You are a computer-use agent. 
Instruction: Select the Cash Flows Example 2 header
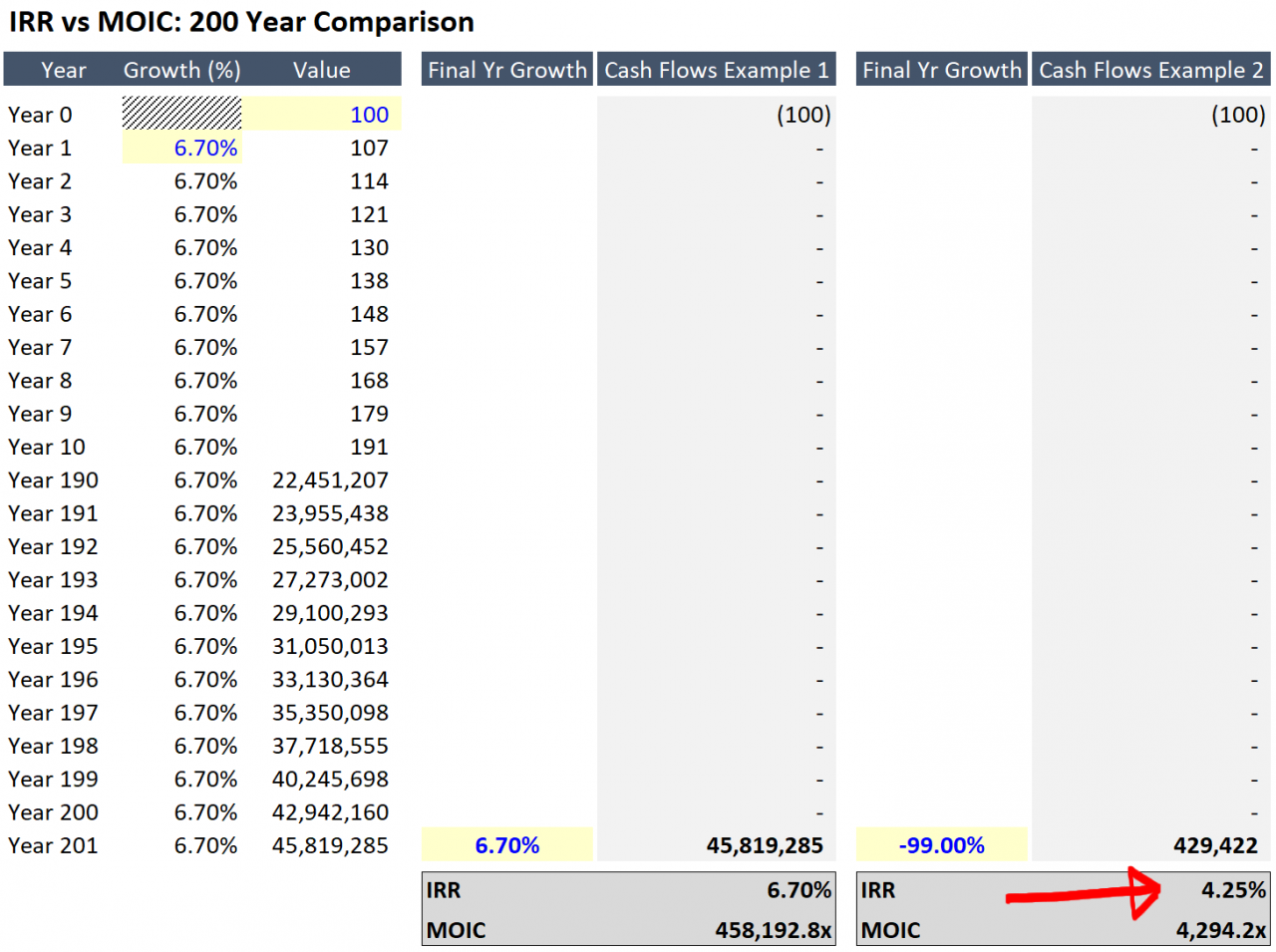[x=1150, y=70]
